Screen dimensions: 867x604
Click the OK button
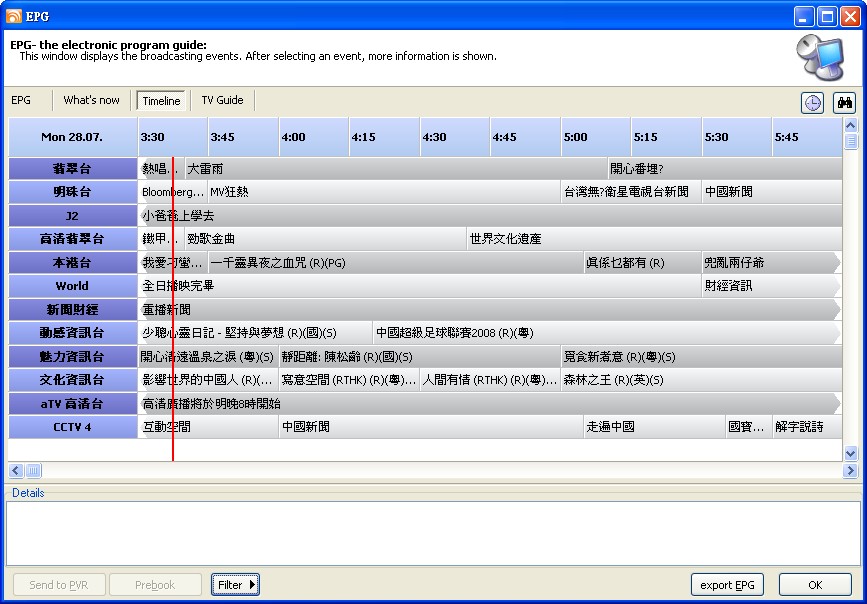coord(814,585)
